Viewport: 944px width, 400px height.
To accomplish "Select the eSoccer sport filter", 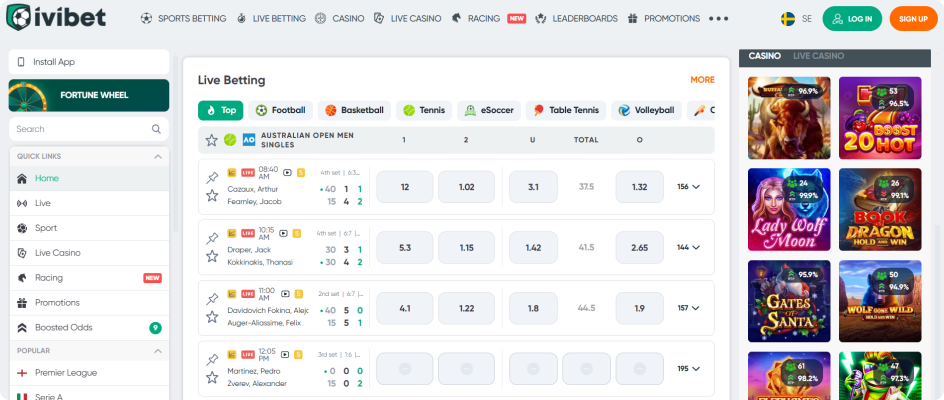I will pos(489,110).
